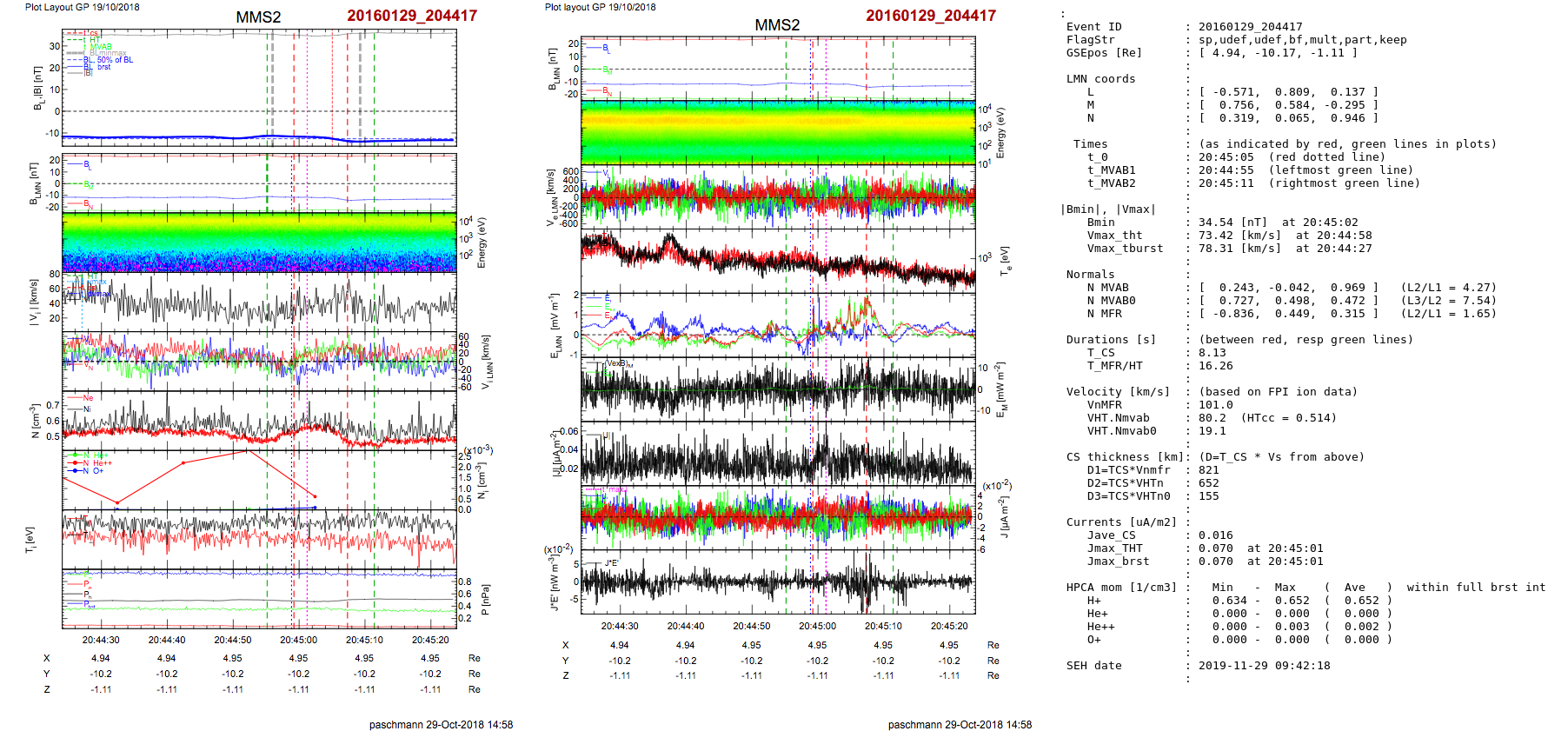Image resolution: width=1568 pixels, height=731 pixels.
Task: Click the right electron energy spectrogram panel
Action: coord(778,132)
